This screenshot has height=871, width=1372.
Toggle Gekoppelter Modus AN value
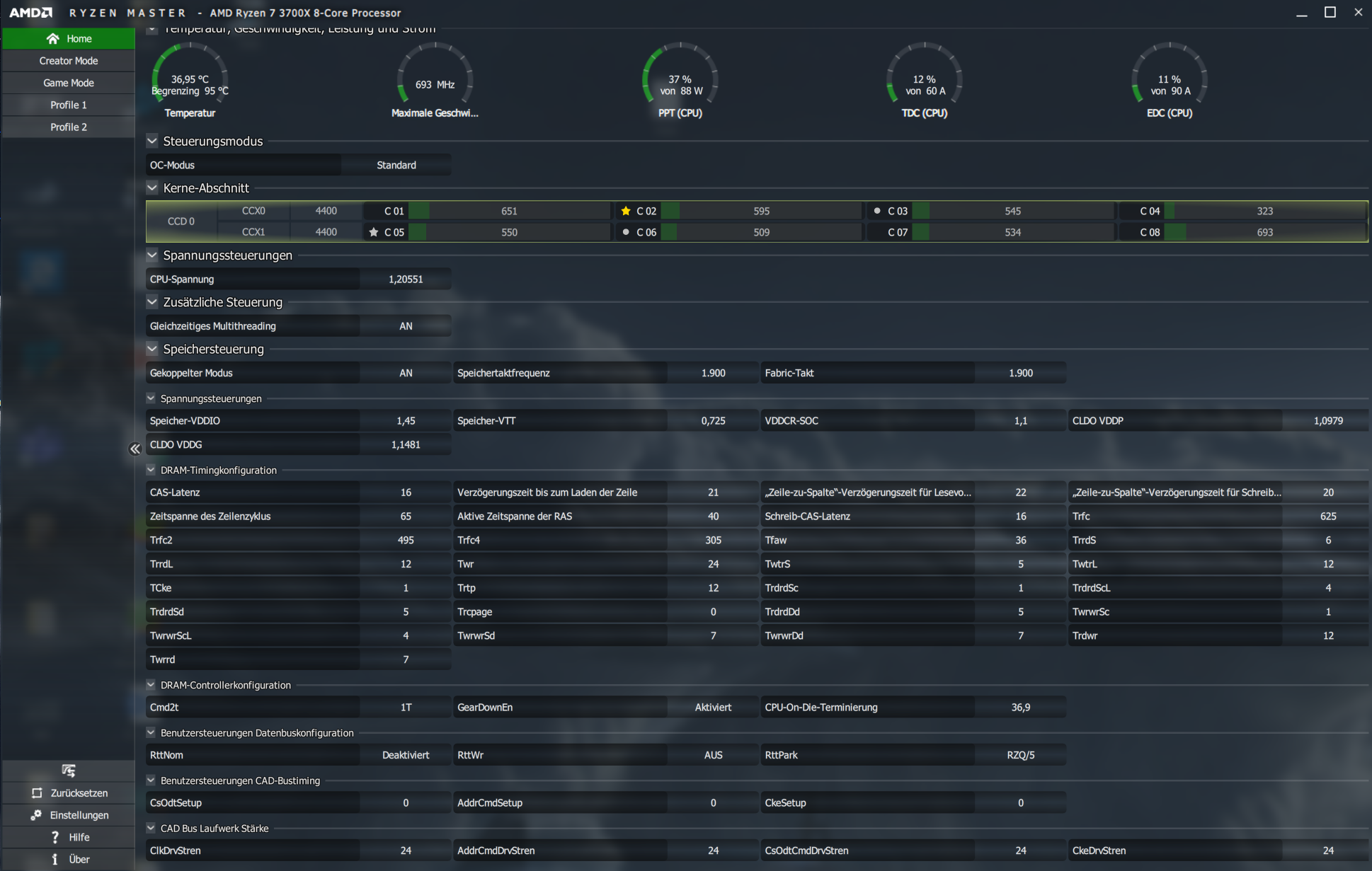[x=405, y=373]
